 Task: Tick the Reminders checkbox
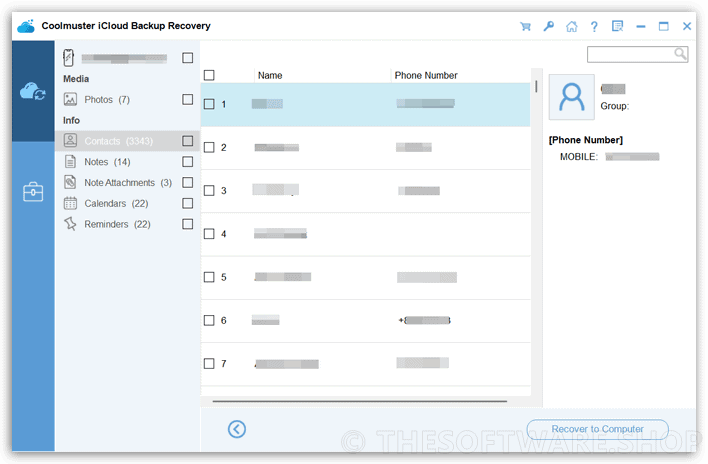click(x=187, y=224)
